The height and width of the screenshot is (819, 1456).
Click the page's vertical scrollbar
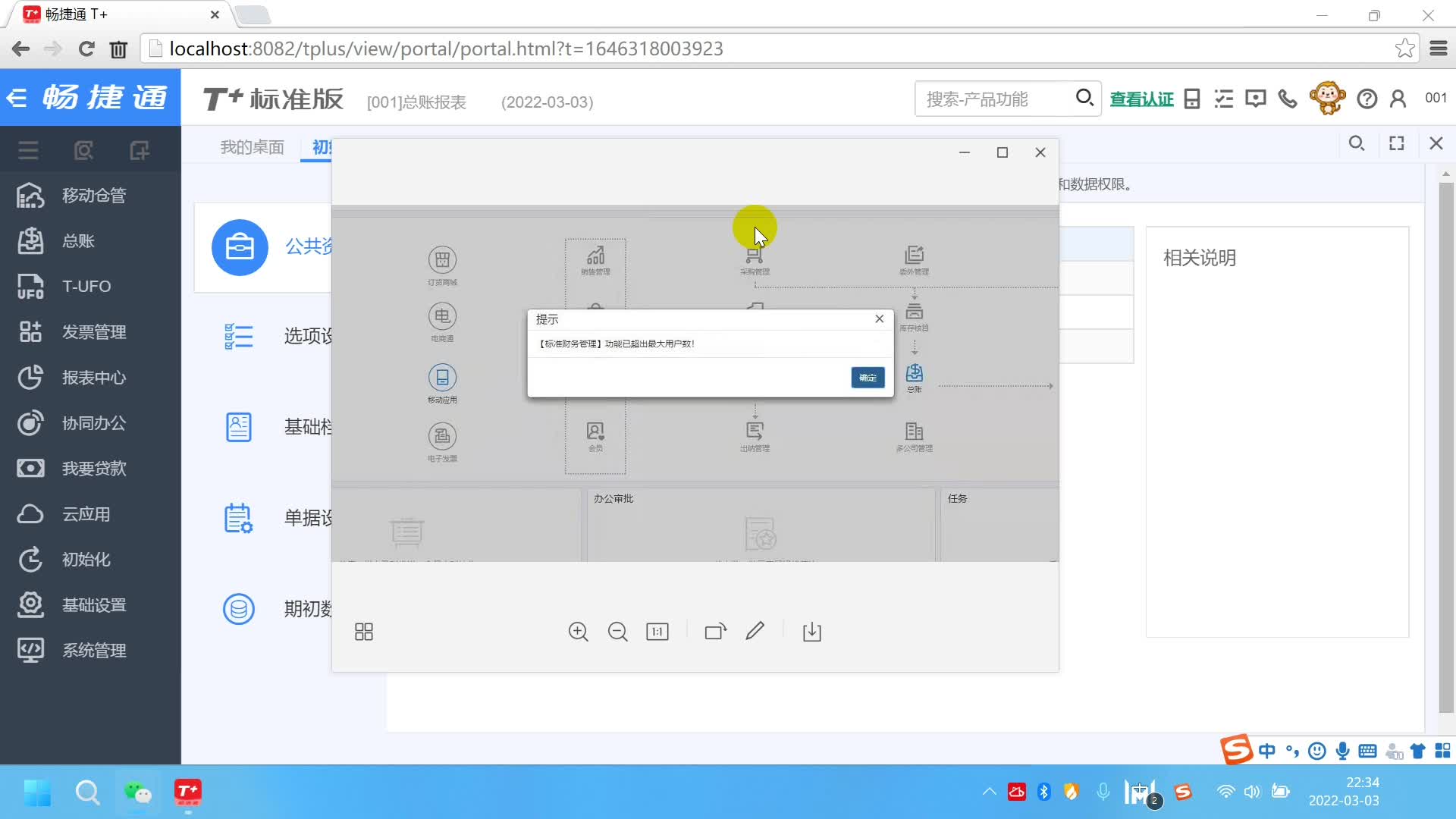pyautogui.click(x=1446, y=447)
